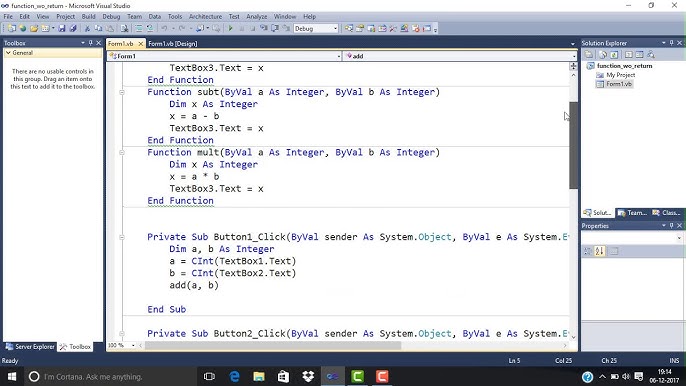Click Refresh icon in Solution Explorer
The height and width of the screenshot is (386, 686).
(614, 55)
